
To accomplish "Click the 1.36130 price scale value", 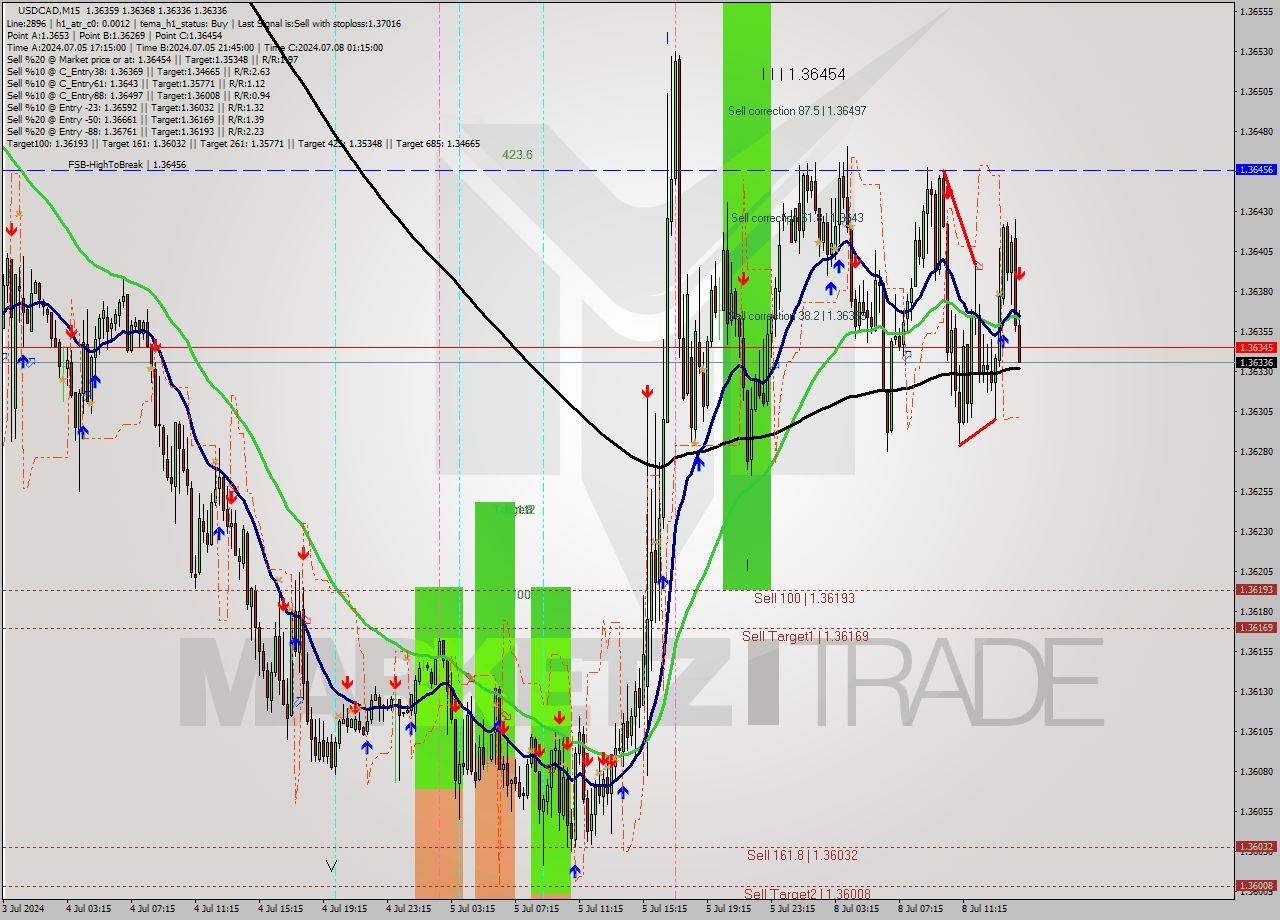I will (1256, 691).
